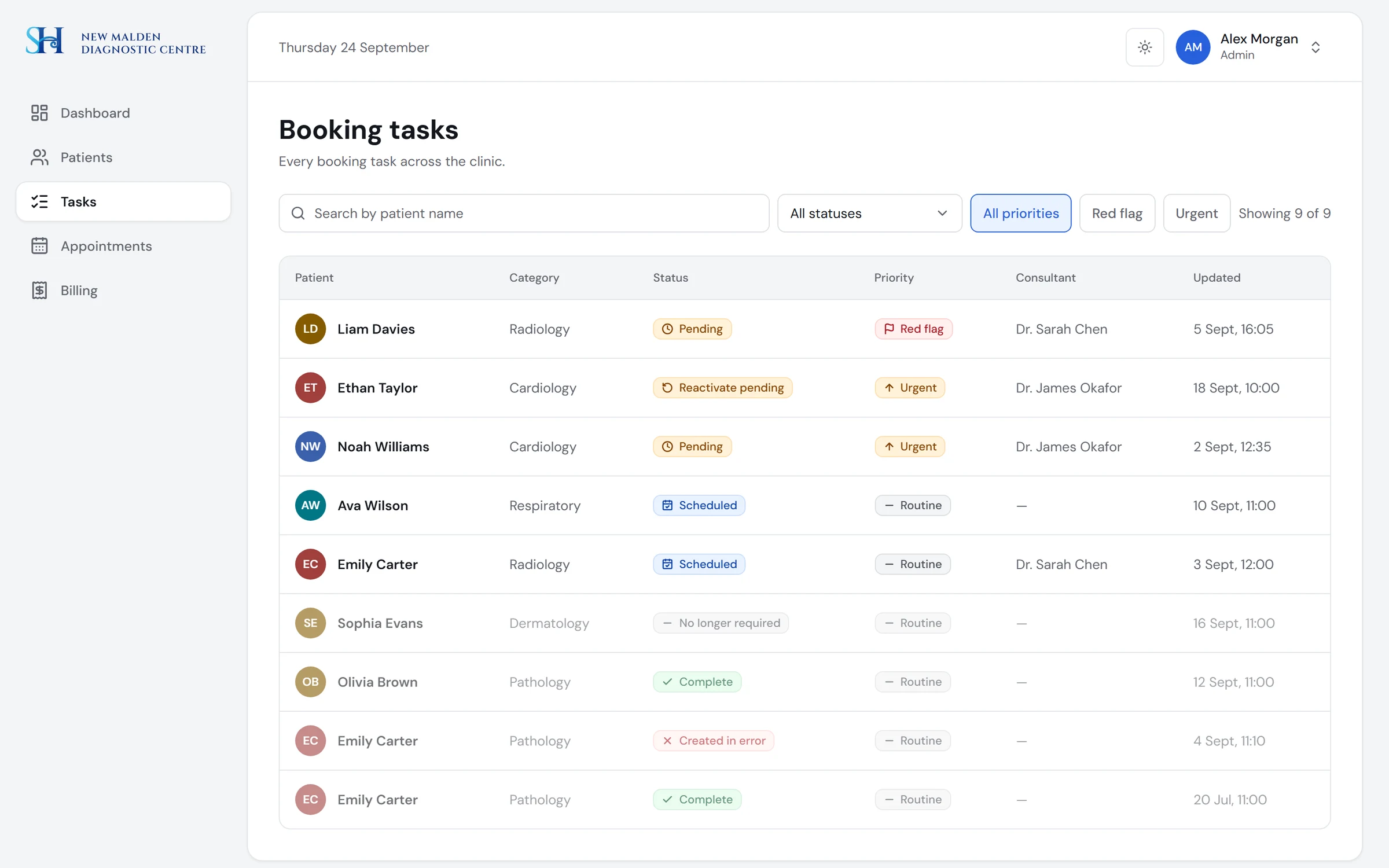Focus the Search by patient name field
The width and height of the screenshot is (1389, 868).
coord(524,214)
